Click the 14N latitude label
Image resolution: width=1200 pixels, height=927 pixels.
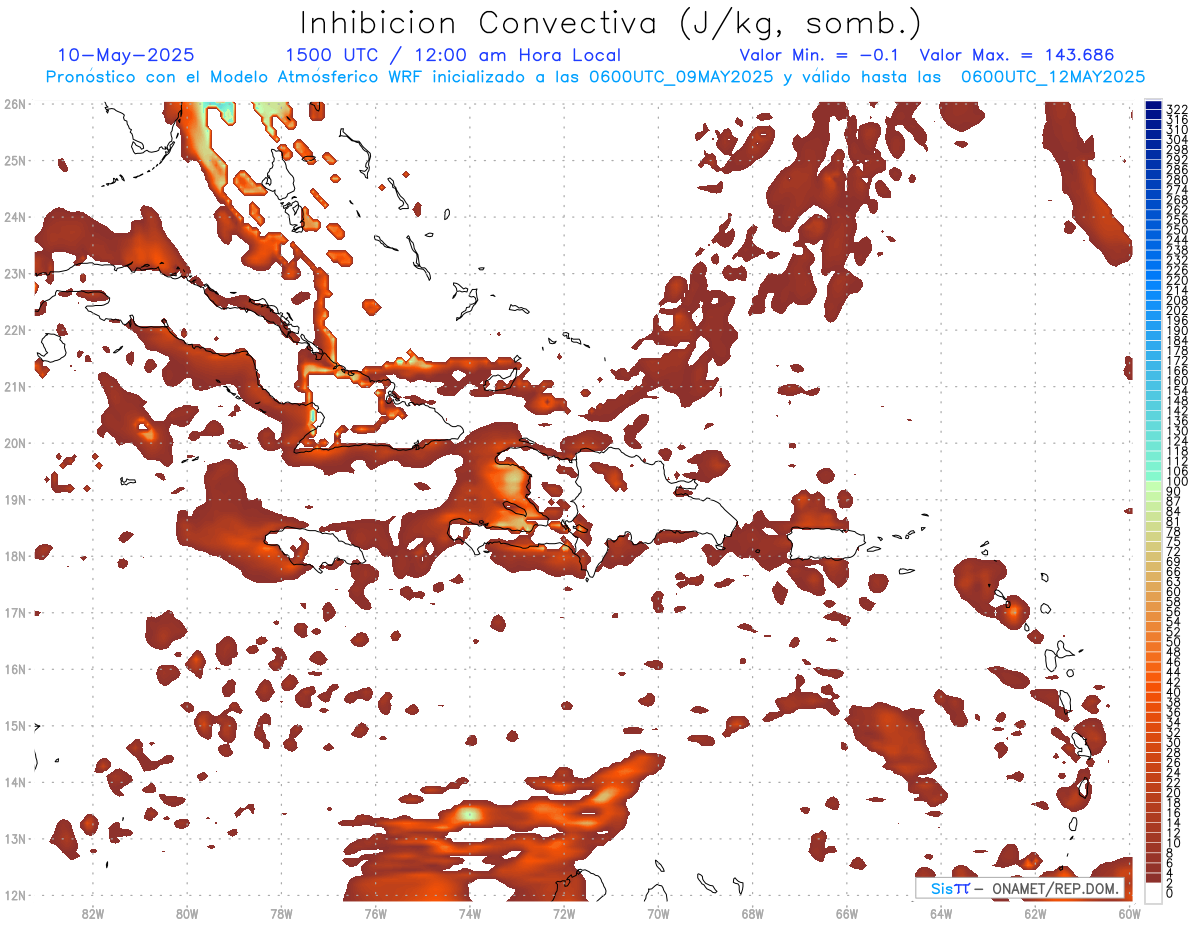coord(15,782)
